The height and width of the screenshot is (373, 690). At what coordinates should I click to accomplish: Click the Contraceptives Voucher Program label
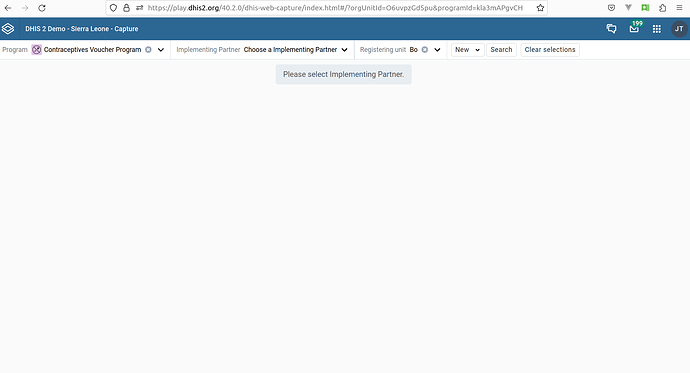(x=92, y=50)
